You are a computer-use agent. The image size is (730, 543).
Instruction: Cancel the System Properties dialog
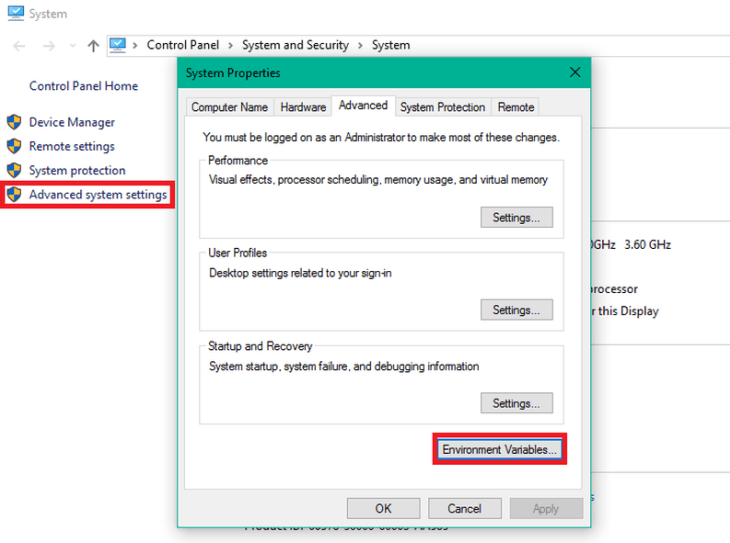pyautogui.click(x=464, y=508)
